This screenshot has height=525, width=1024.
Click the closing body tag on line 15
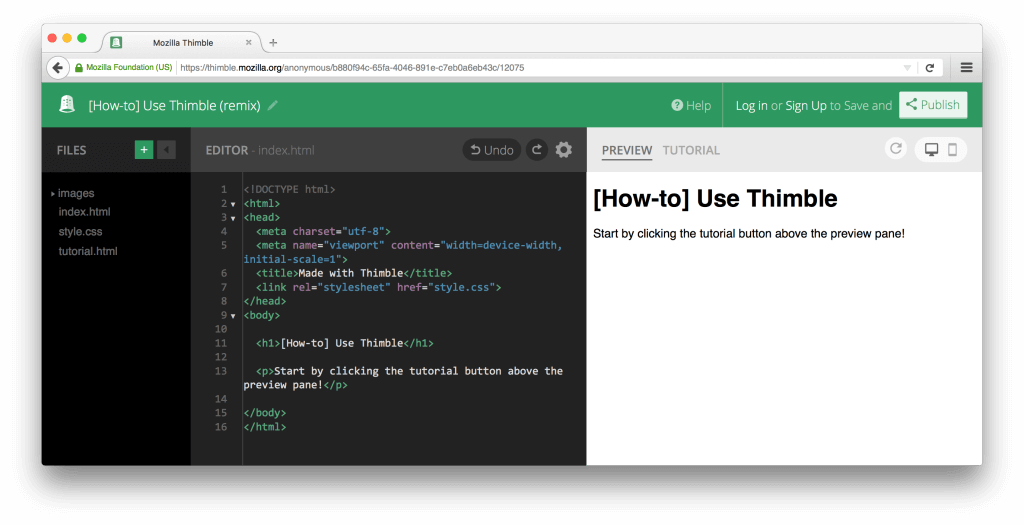tap(264, 413)
